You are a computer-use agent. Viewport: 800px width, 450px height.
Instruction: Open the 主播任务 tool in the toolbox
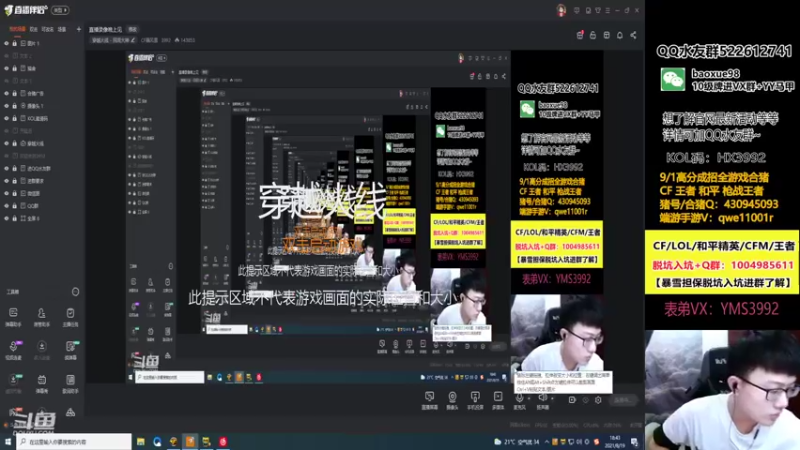[x=70, y=316]
